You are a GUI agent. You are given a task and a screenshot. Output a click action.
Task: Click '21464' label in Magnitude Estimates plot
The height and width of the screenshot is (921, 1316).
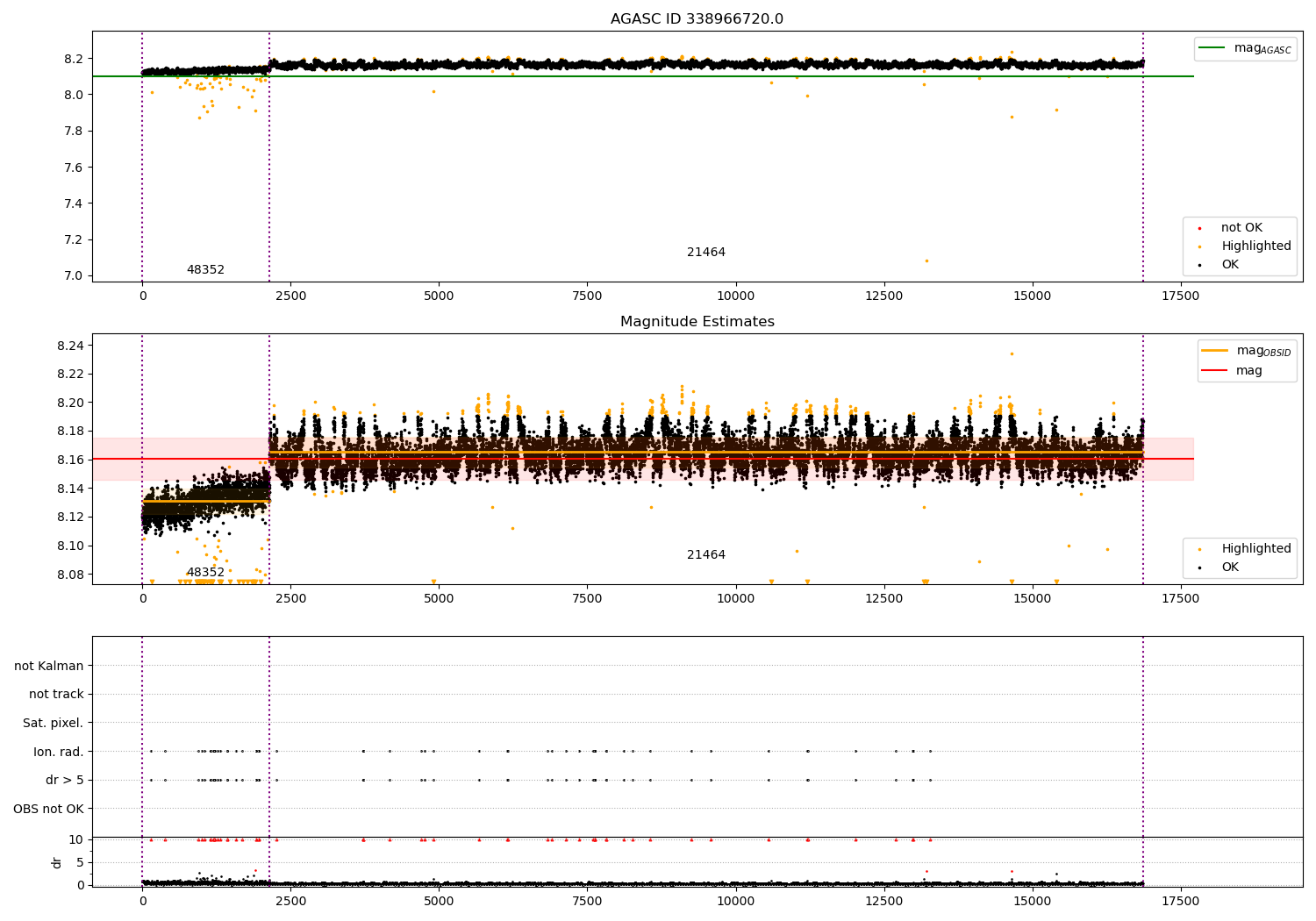coord(706,555)
